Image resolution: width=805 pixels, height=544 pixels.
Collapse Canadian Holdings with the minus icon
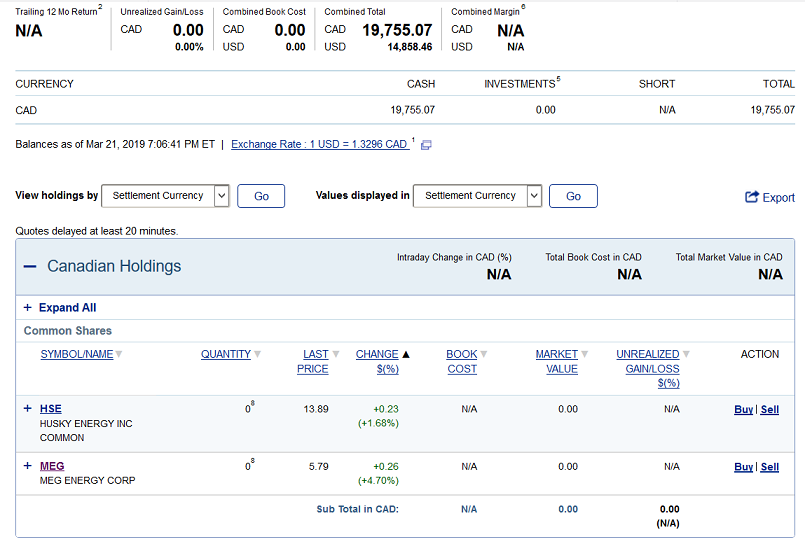coord(29,267)
